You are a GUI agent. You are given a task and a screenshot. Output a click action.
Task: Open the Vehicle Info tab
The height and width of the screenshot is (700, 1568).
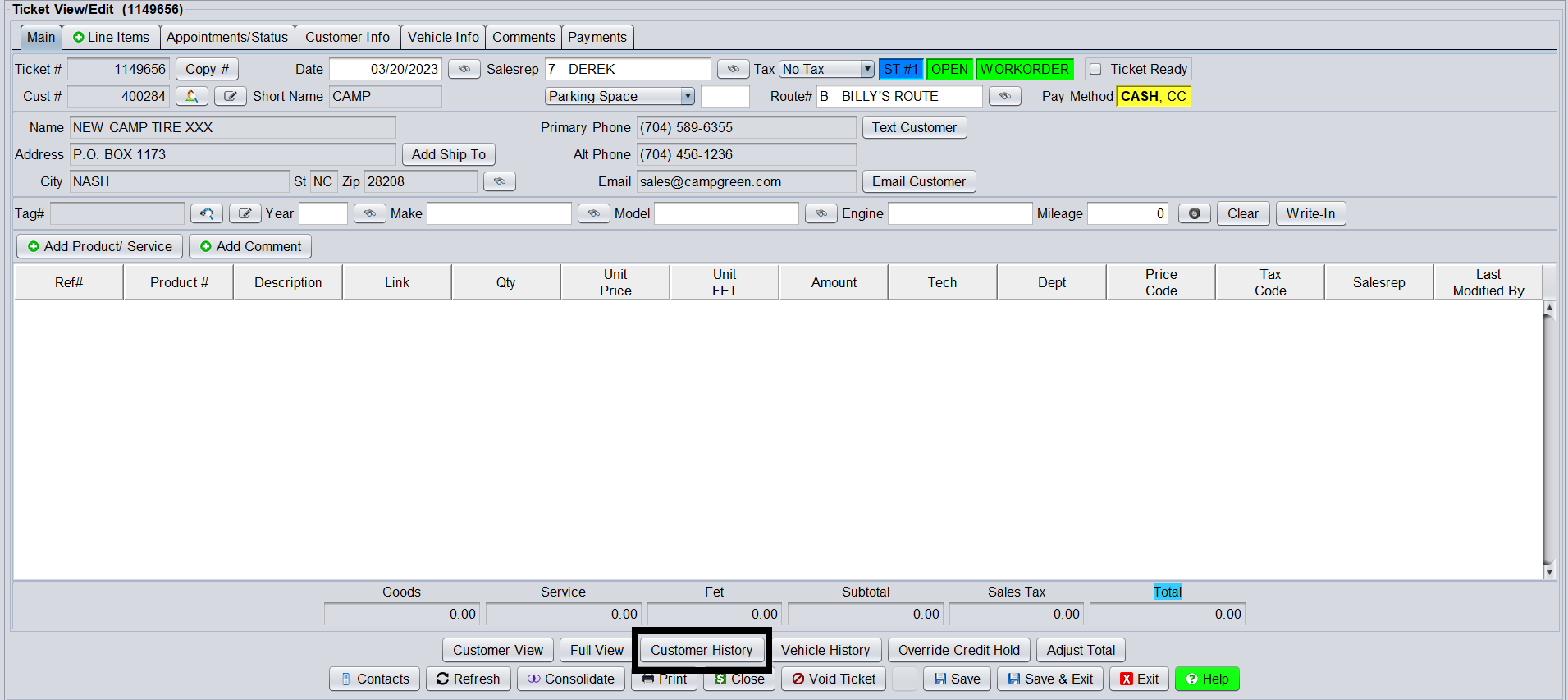(x=443, y=38)
